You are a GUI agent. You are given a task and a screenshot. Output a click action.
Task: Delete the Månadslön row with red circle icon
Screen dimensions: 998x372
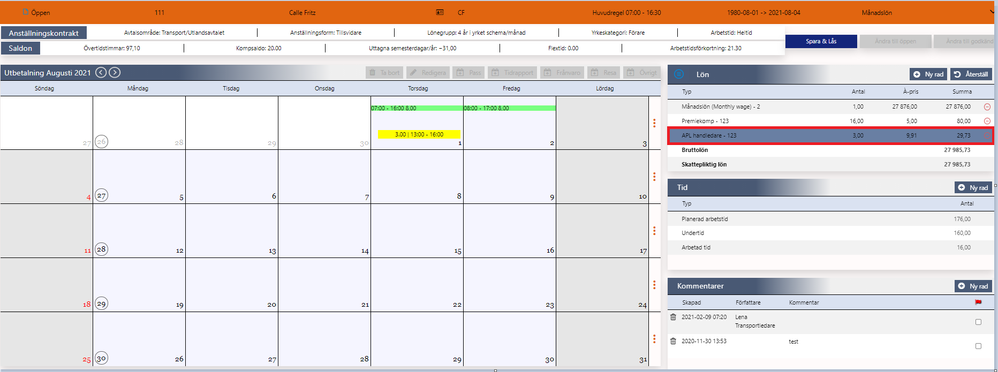click(x=987, y=107)
